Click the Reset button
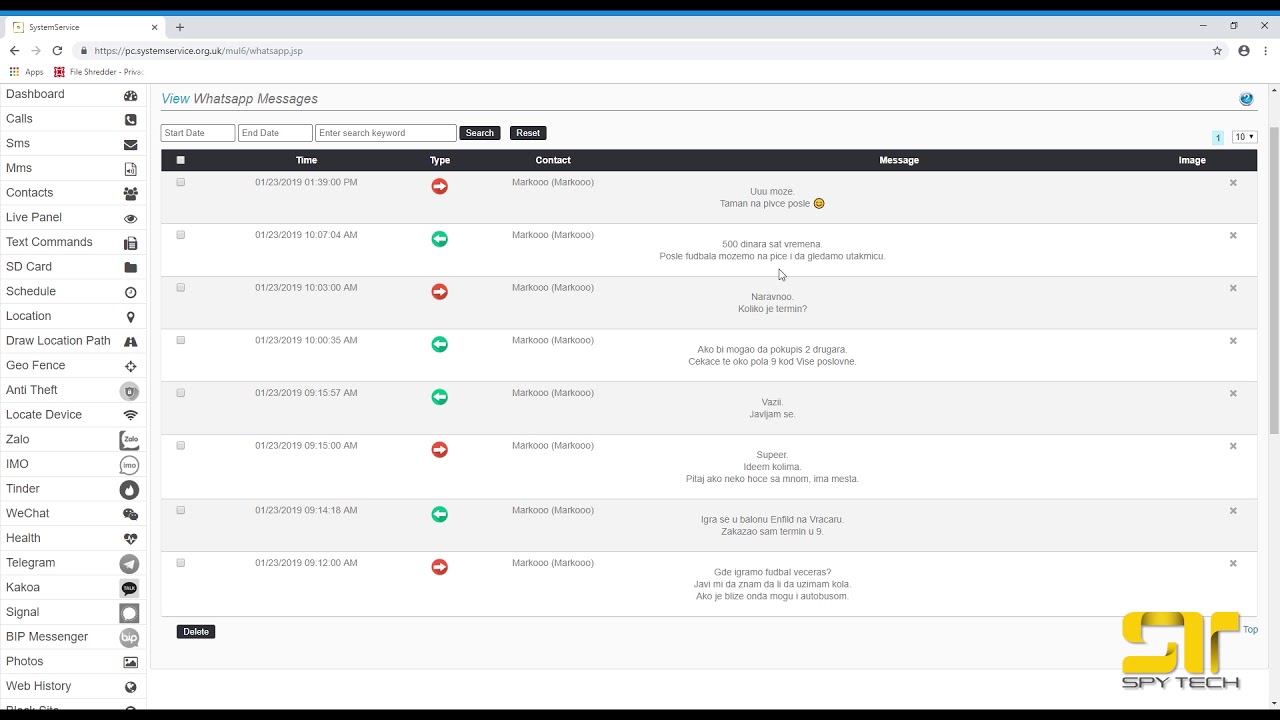This screenshot has height=720, width=1280. pyautogui.click(x=528, y=133)
